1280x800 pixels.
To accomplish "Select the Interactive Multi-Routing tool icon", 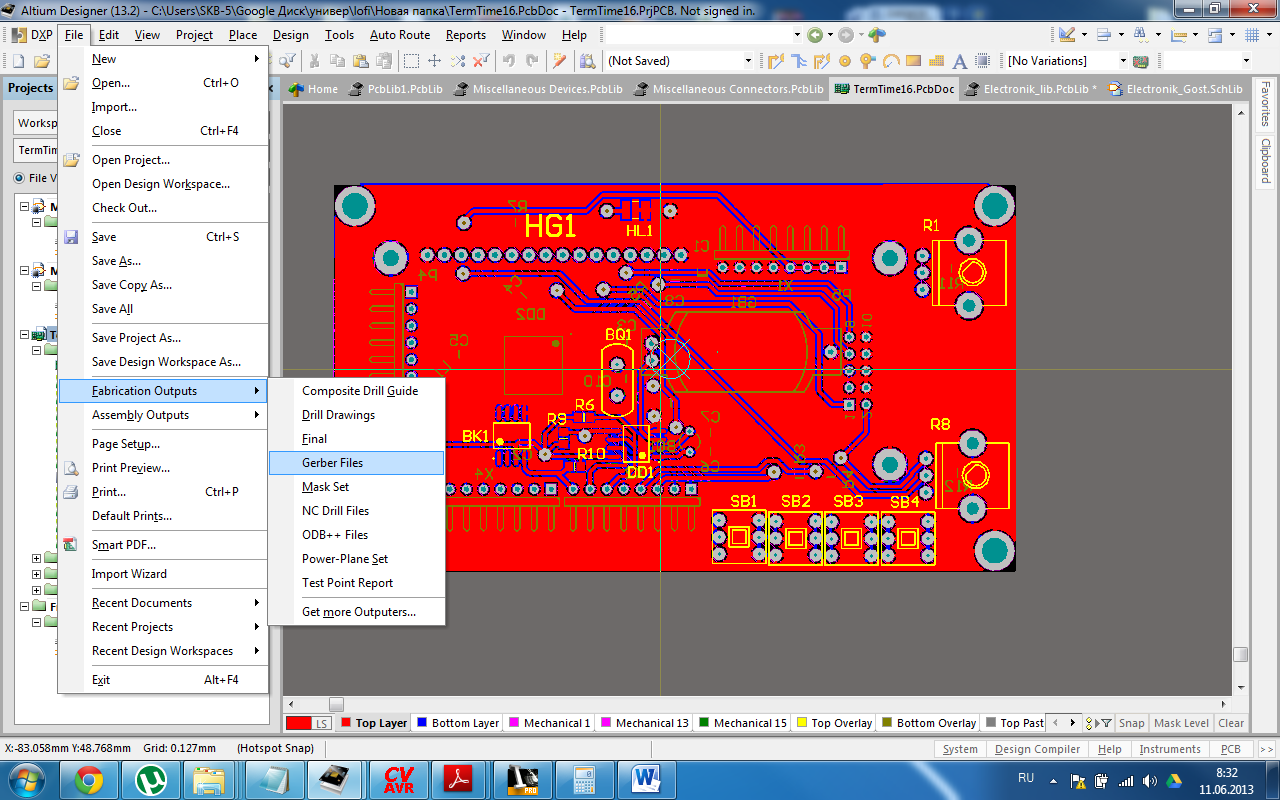I will point(798,61).
